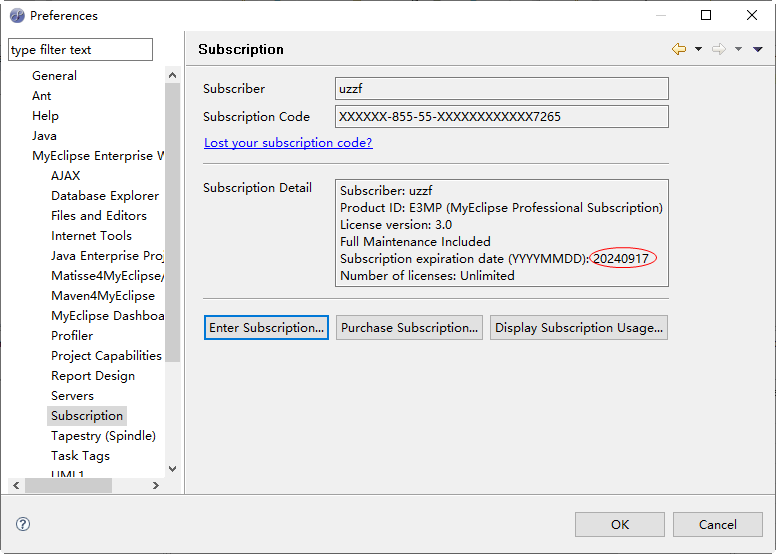776x554 pixels.
Task: Click the Subscription Code field
Action: (501, 117)
